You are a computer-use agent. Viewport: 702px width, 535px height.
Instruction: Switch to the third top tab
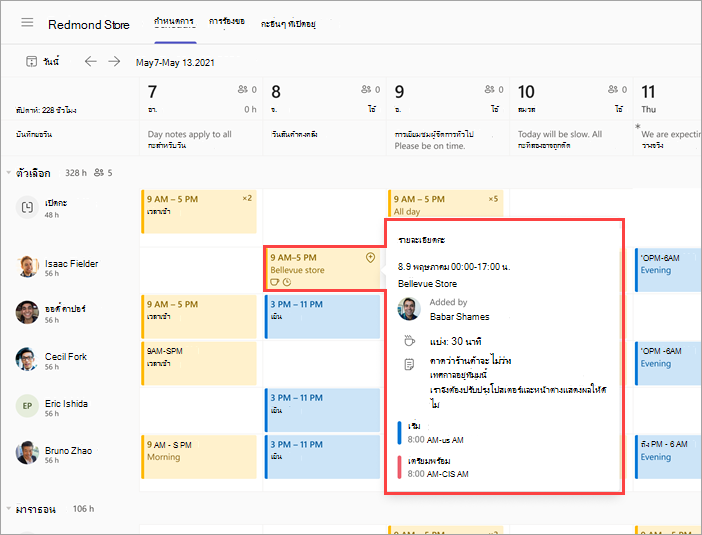[x=288, y=24]
